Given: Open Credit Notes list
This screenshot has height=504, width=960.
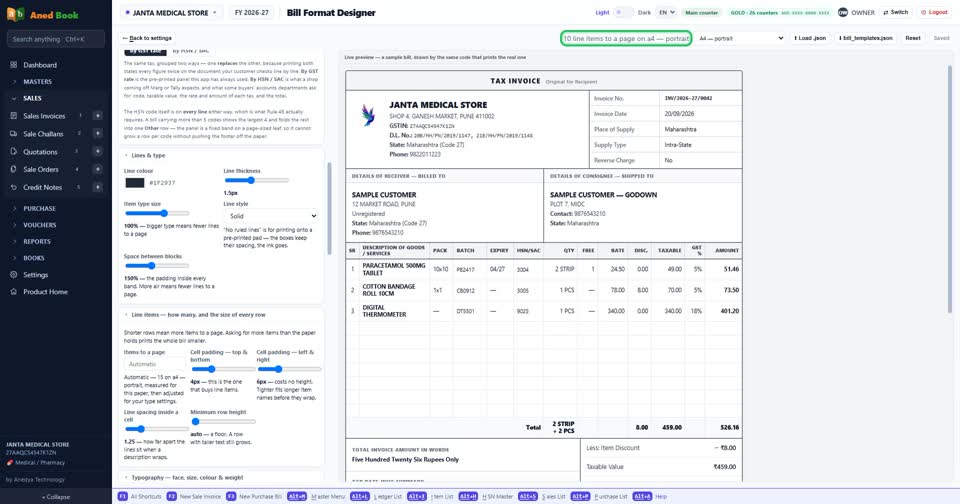Looking at the screenshot, I should pyautogui.click(x=42, y=187).
